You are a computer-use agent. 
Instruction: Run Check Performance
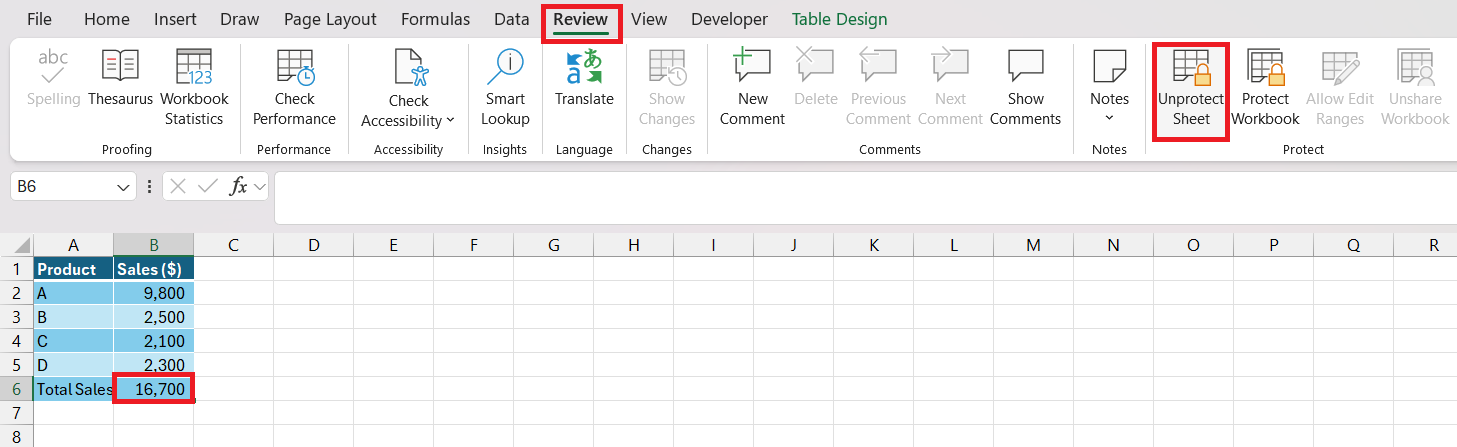click(x=294, y=87)
